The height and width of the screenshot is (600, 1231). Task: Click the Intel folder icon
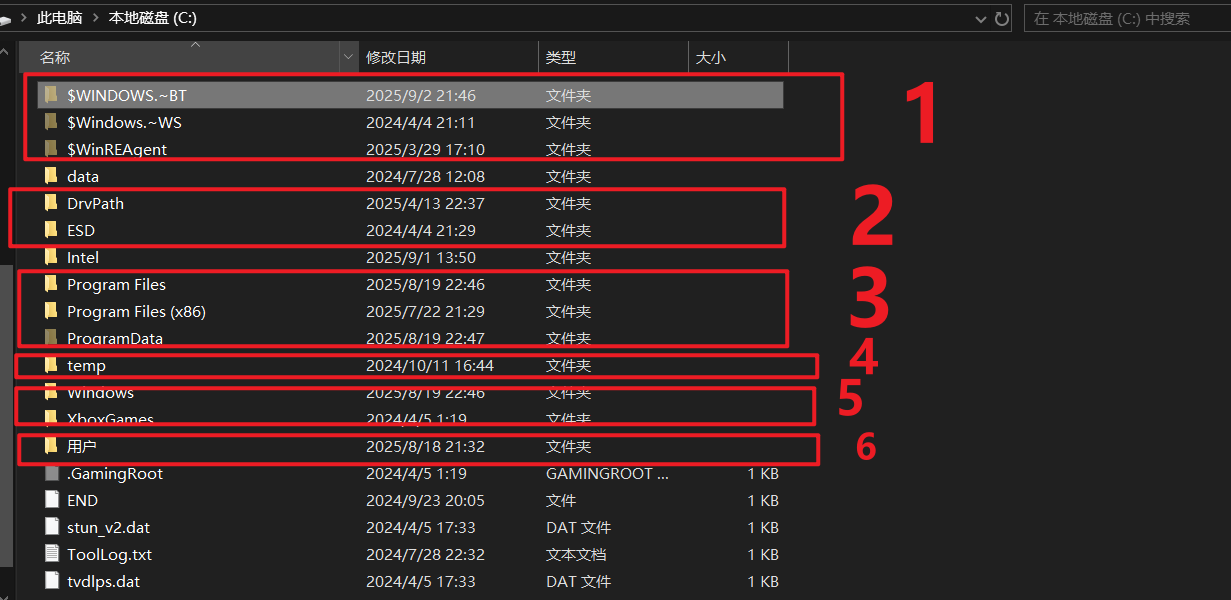coord(51,258)
